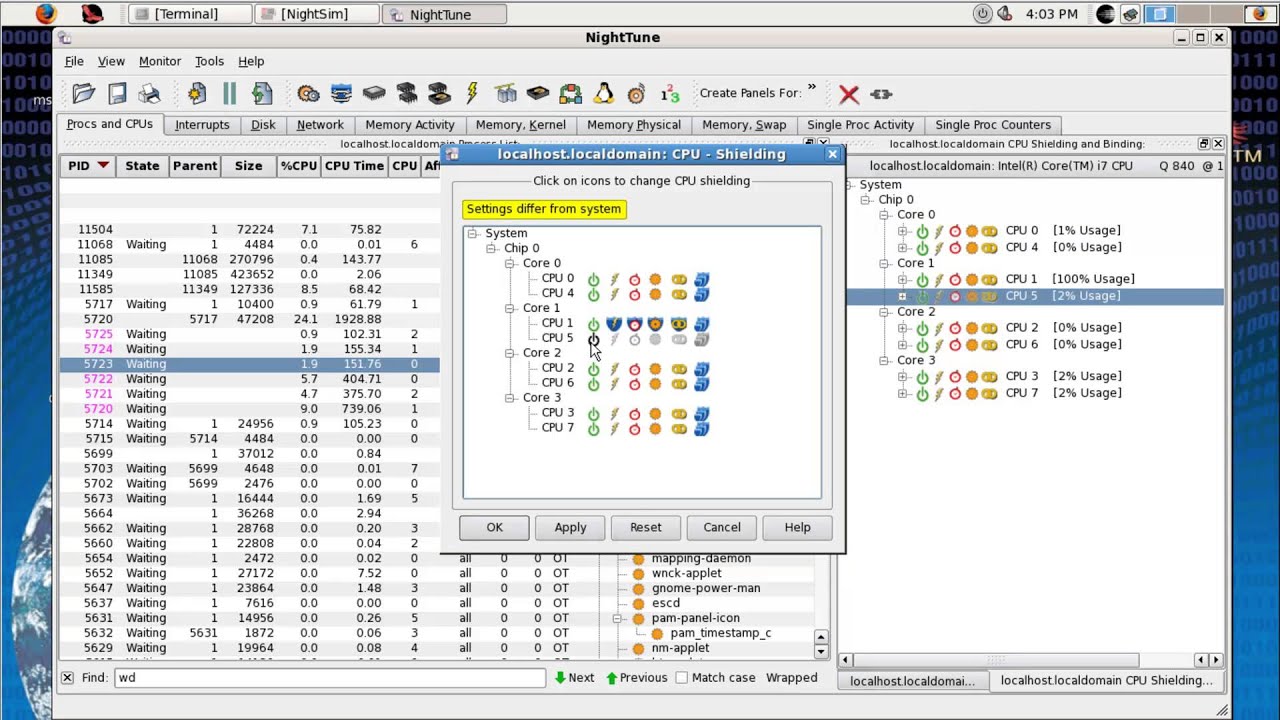1280x720 pixels.
Task: Click the gear cogs toolbar icon
Action: pos(308,94)
